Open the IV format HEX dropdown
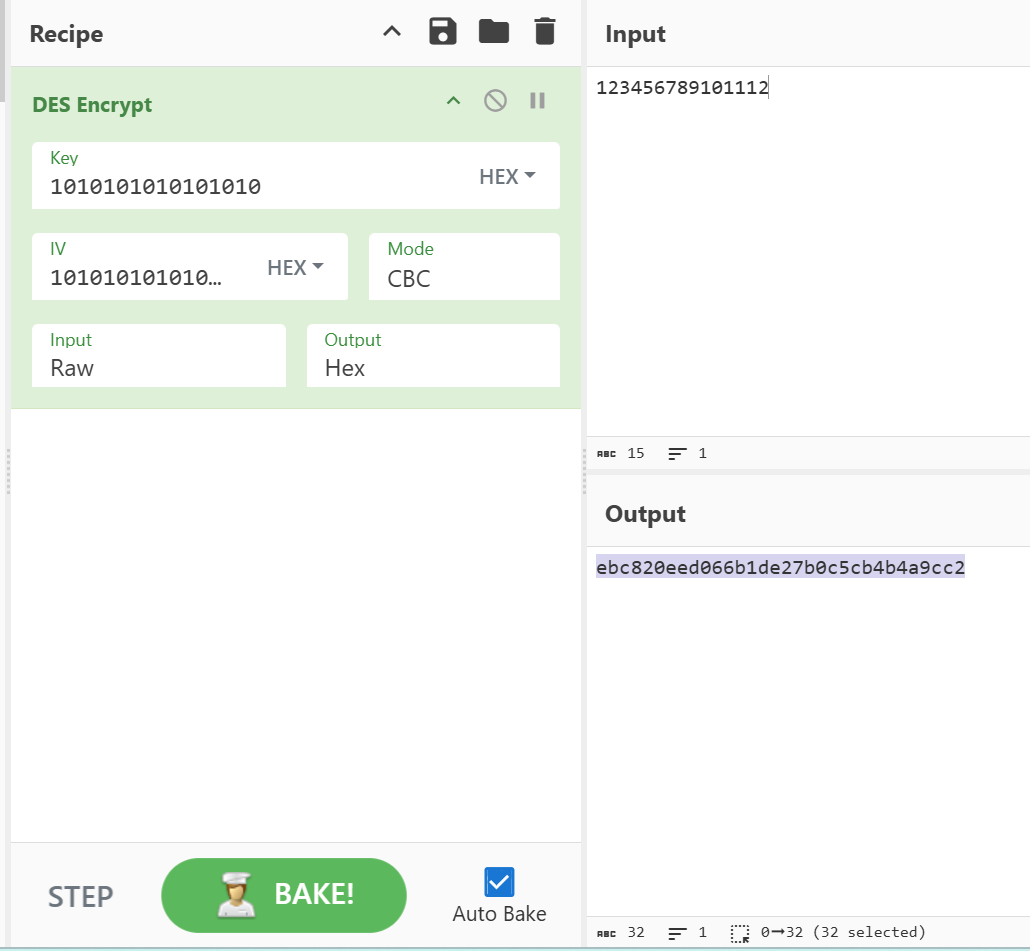 click(x=295, y=267)
